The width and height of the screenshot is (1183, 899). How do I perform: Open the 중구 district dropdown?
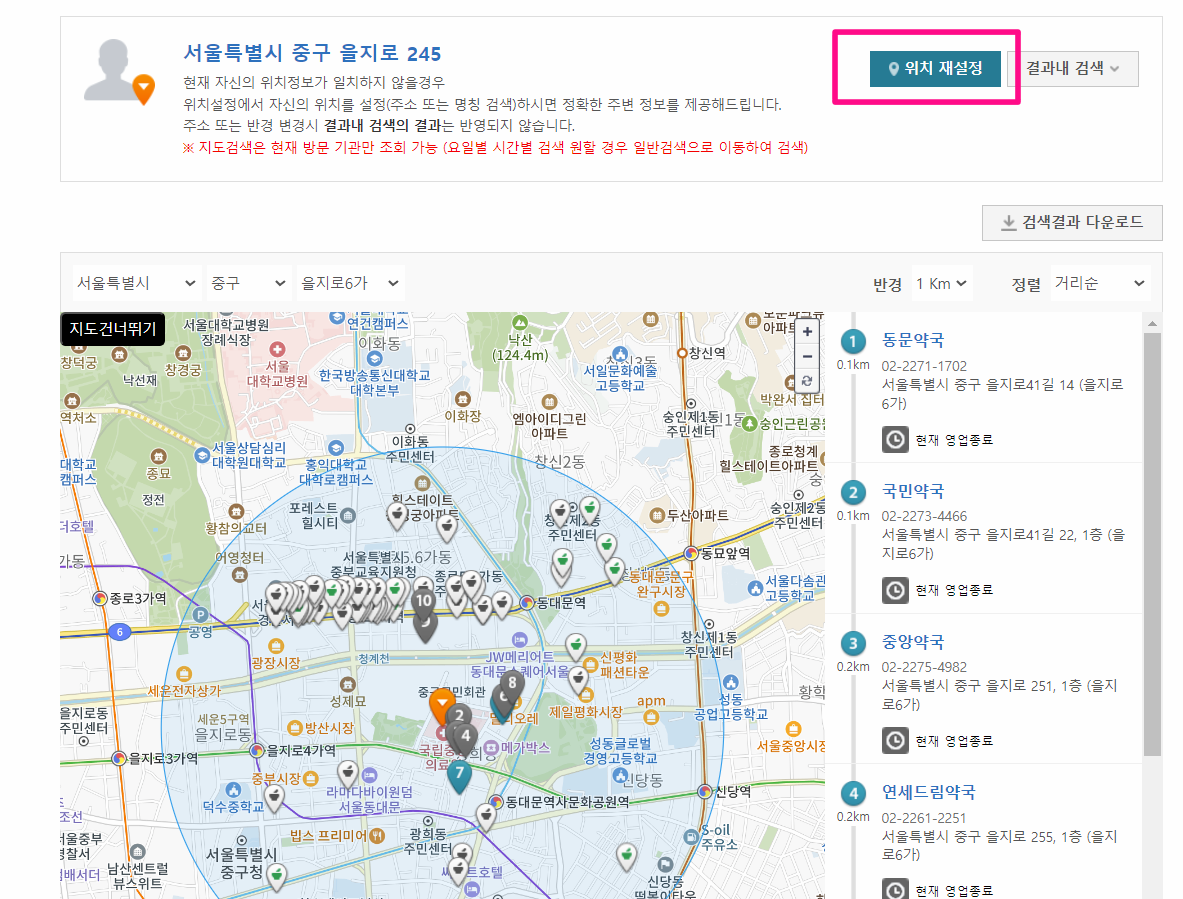tap(247, 283)
